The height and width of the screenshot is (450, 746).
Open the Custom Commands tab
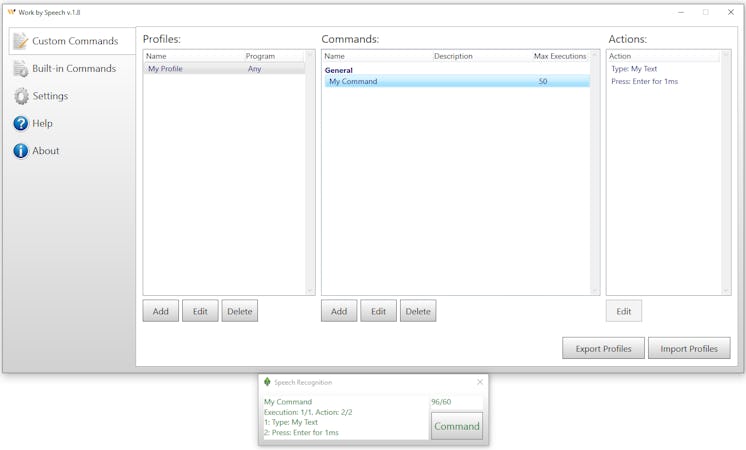(72, 41)
